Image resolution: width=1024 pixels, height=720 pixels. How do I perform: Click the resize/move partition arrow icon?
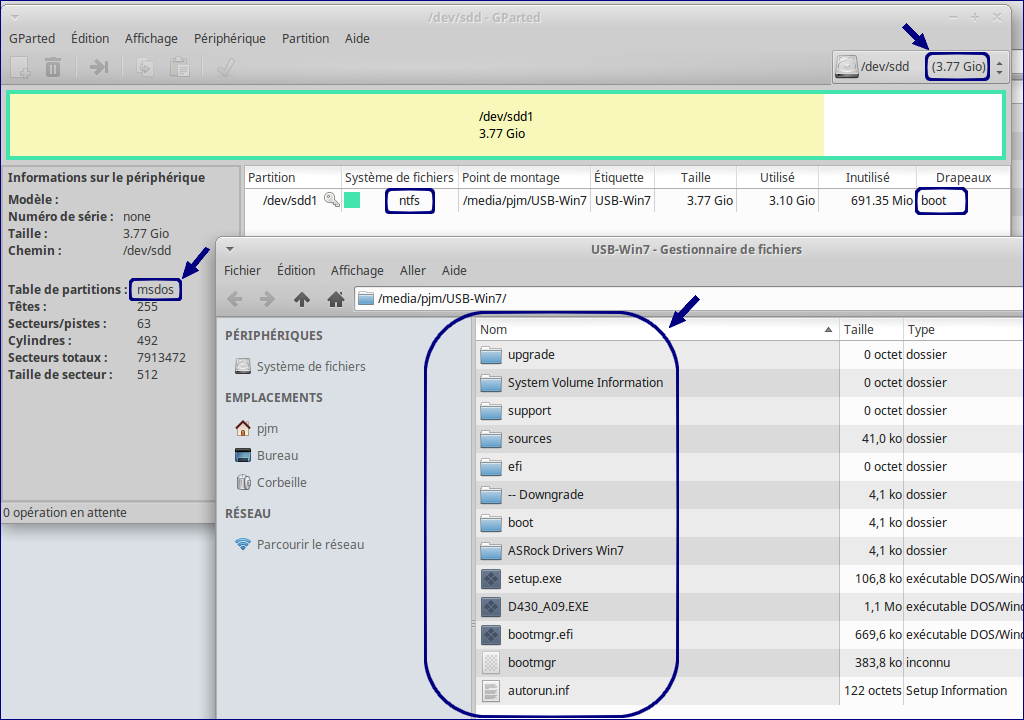pyautogui.click(x=99, y=68)
